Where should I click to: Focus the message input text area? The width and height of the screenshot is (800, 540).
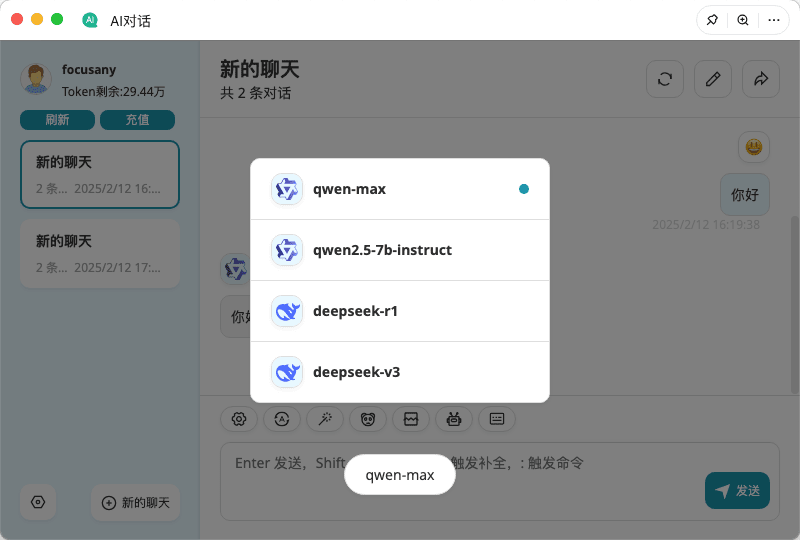tap(500, 481)
